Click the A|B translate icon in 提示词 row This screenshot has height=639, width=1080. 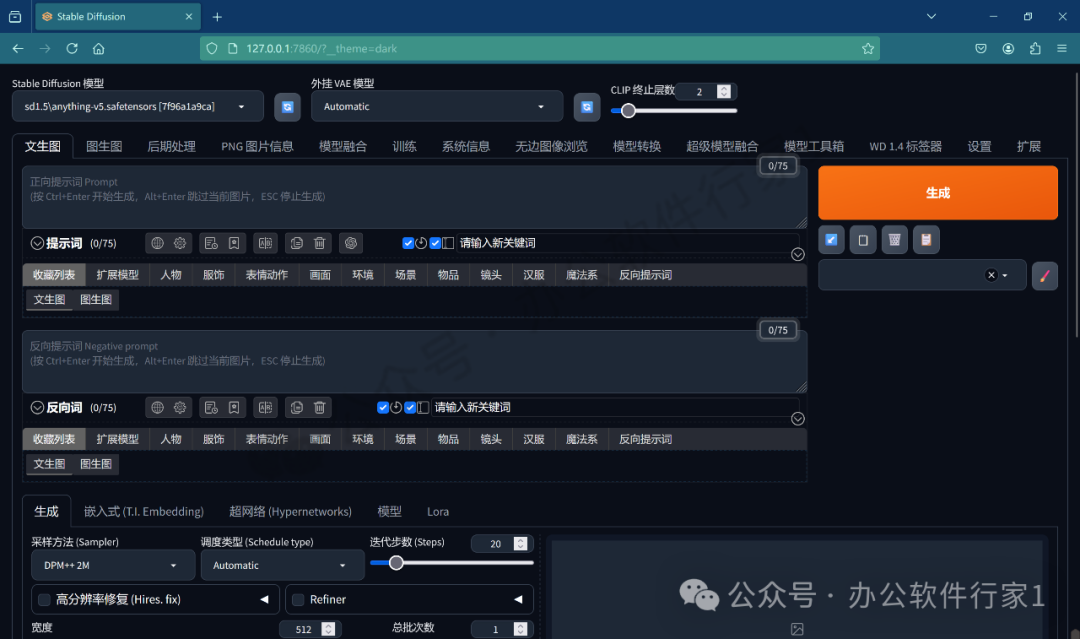click(x=265, y=242)
